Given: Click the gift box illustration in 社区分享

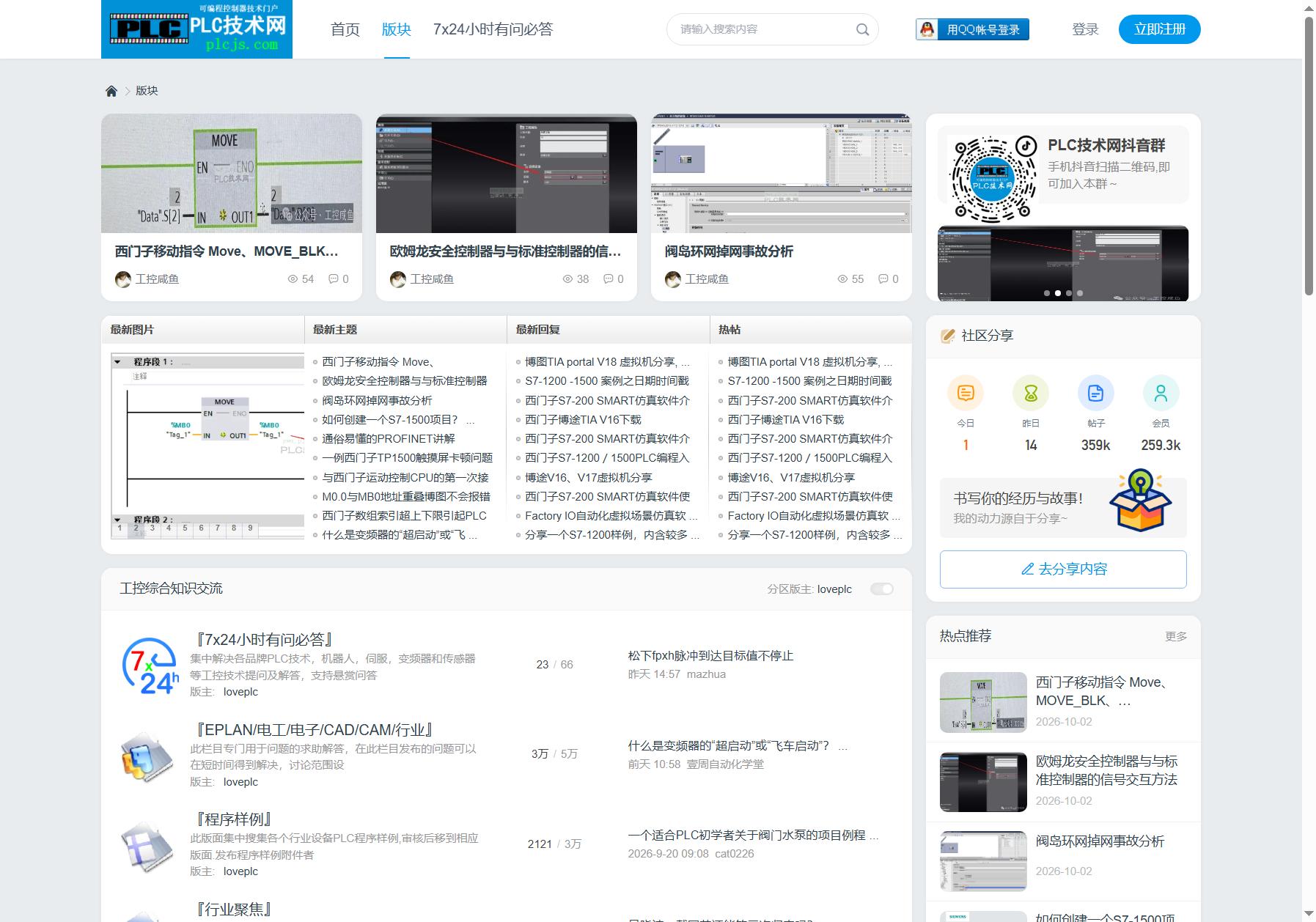Looking at the screenshot, I should pyautogui.click(x=1140, y=500).
